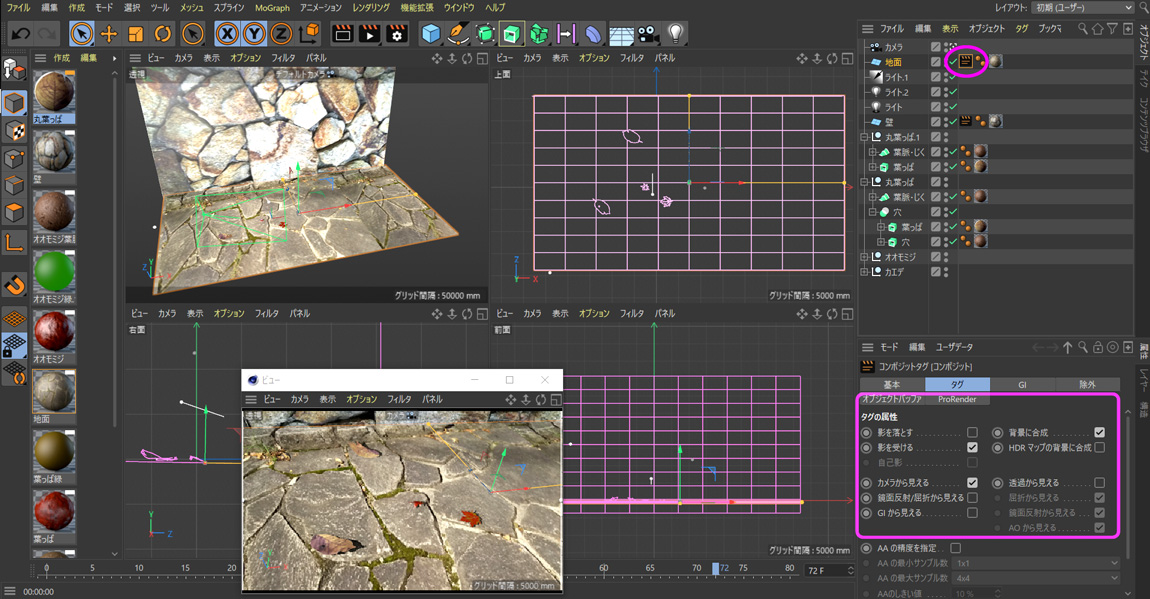Toggle the カメラから見える checkbox
The image size is (1150, 599).
972,483
